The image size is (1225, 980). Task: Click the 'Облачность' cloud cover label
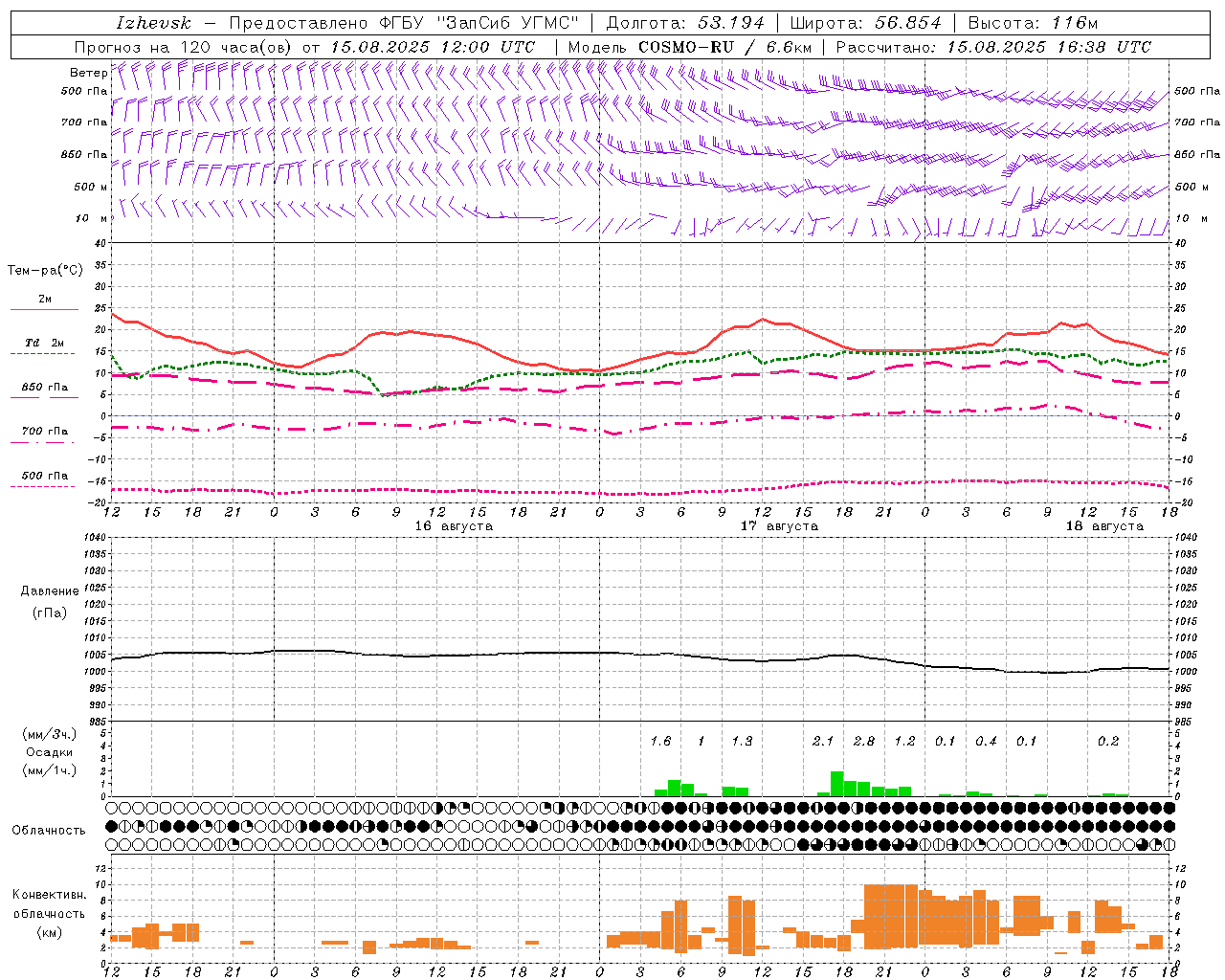tap(49, 831)
